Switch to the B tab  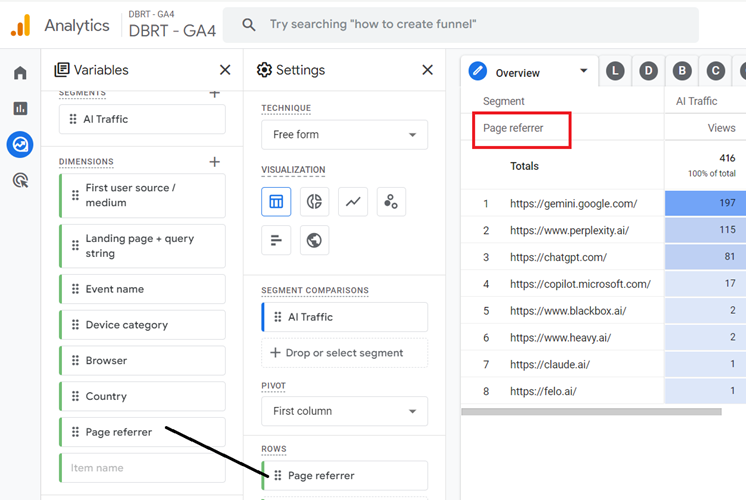[x=682, y=71]
